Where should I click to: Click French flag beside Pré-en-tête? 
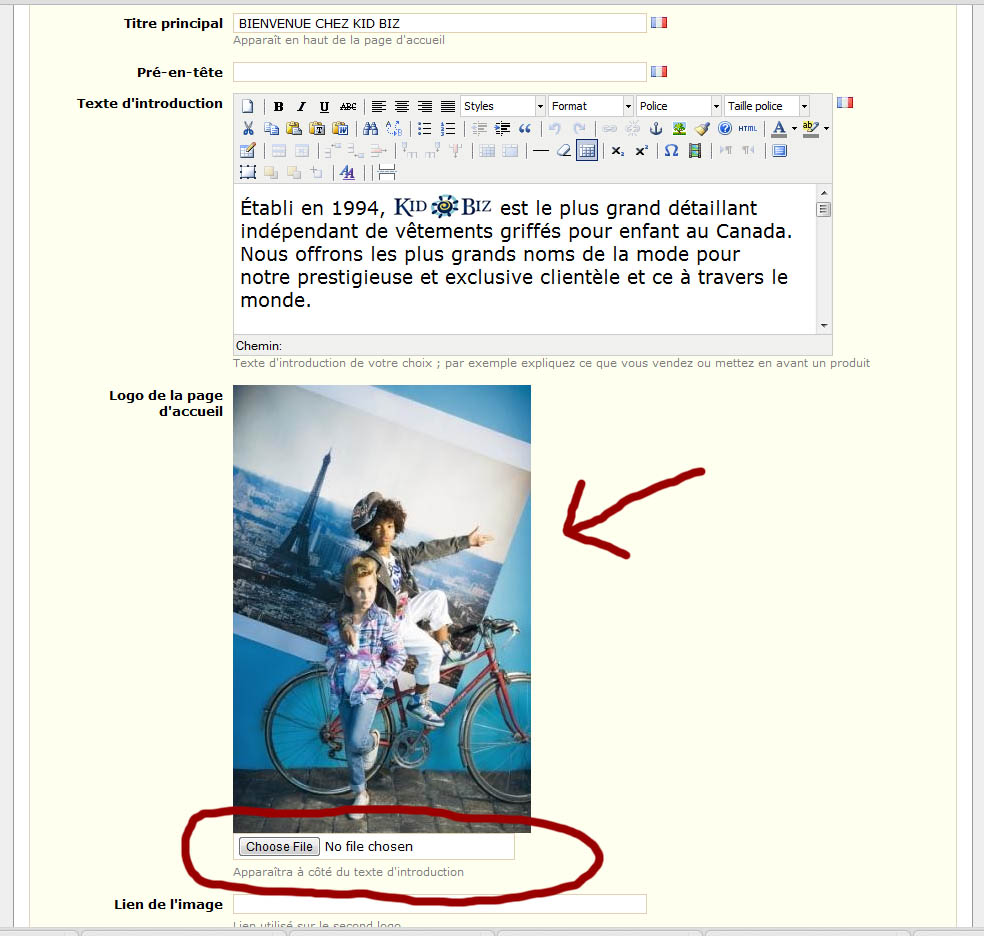tap(659, 72)
